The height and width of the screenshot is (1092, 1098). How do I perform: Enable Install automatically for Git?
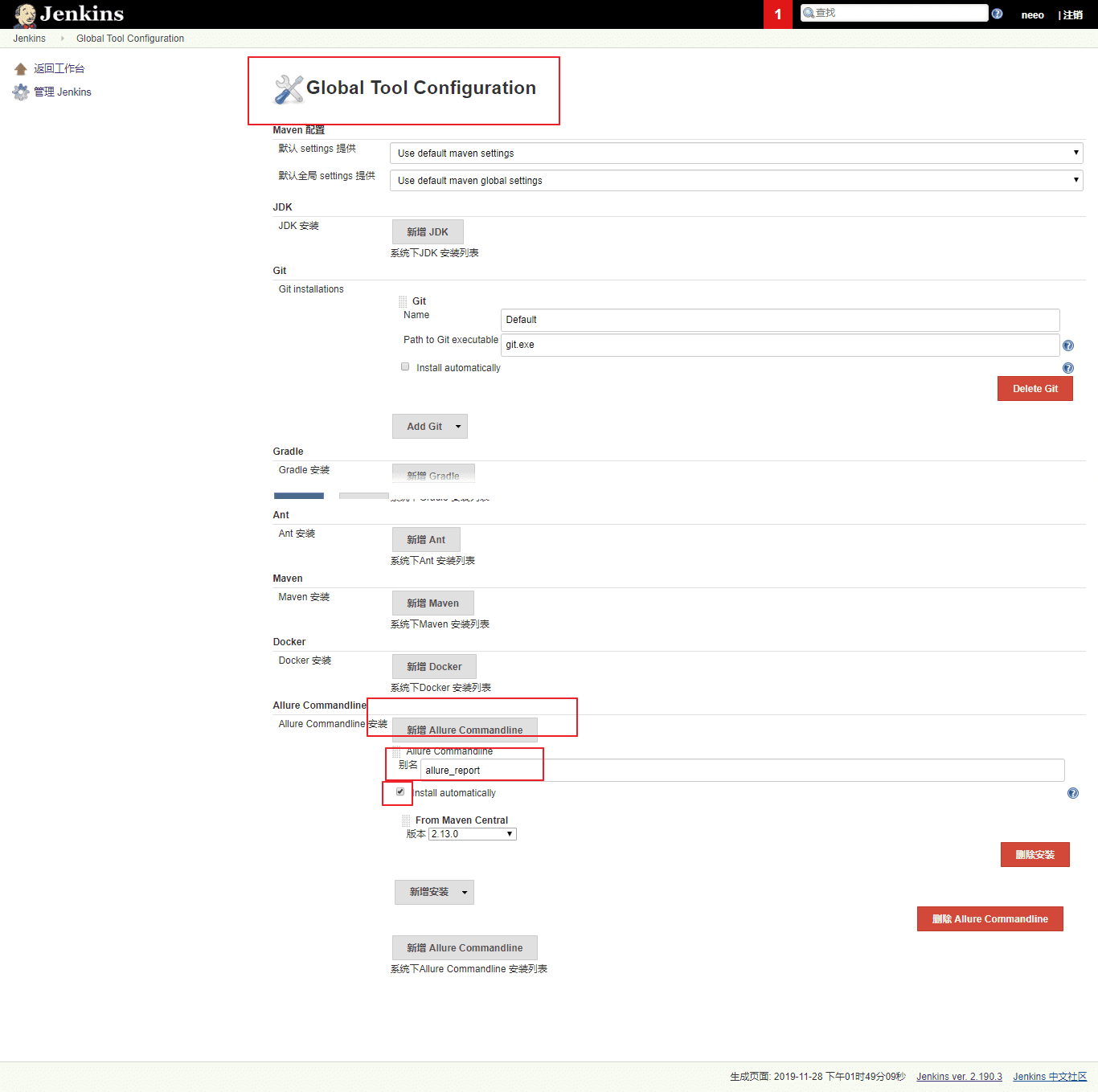click(405, 366)
